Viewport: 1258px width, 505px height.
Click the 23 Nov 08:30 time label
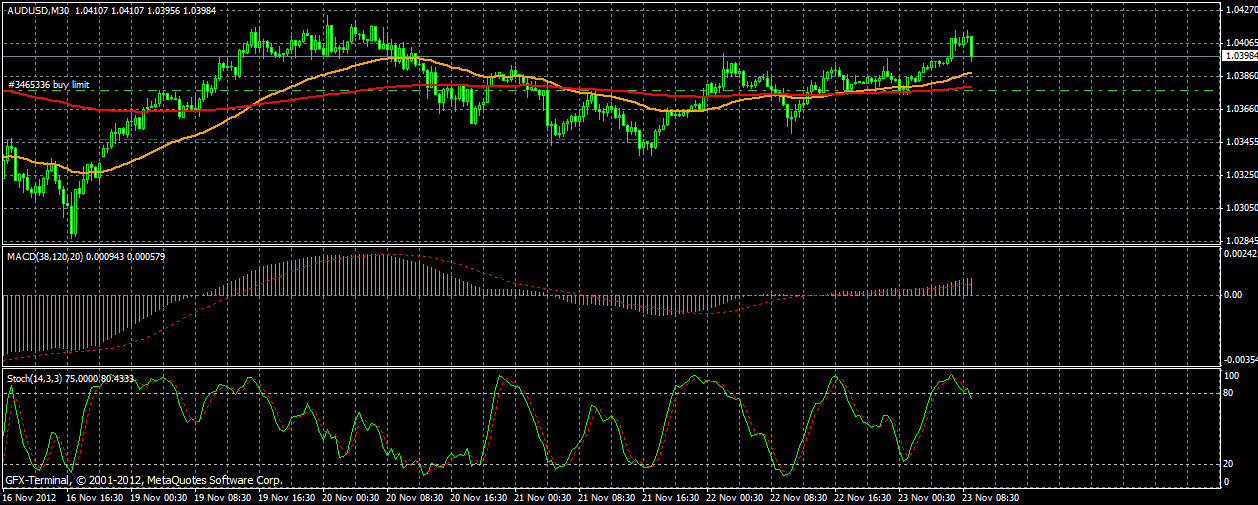pyautogui.click(x=993, y=496)
